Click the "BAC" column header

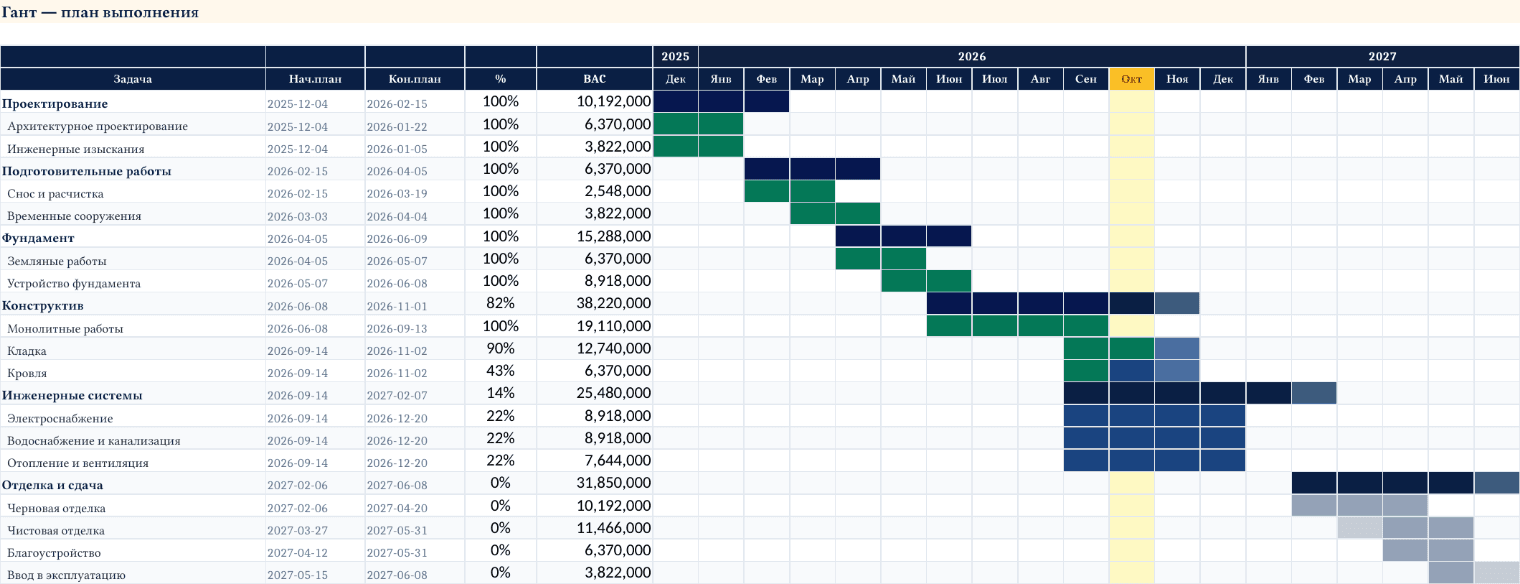coord(595,79)
